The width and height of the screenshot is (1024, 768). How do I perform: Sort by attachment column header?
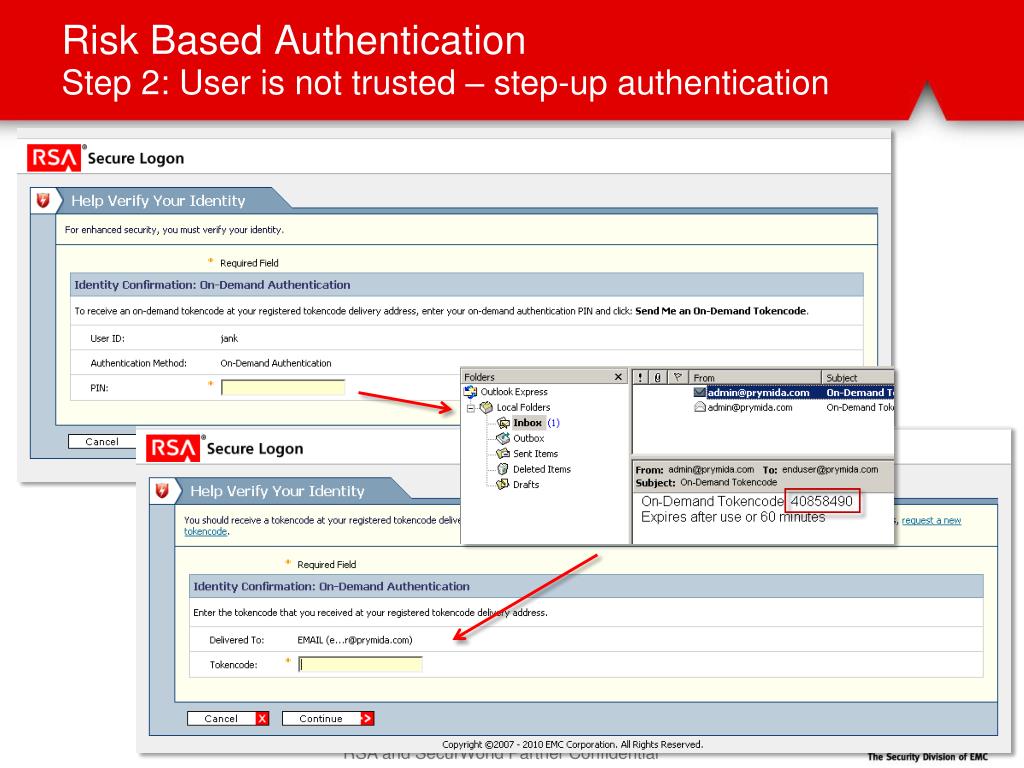pos(658,377)
